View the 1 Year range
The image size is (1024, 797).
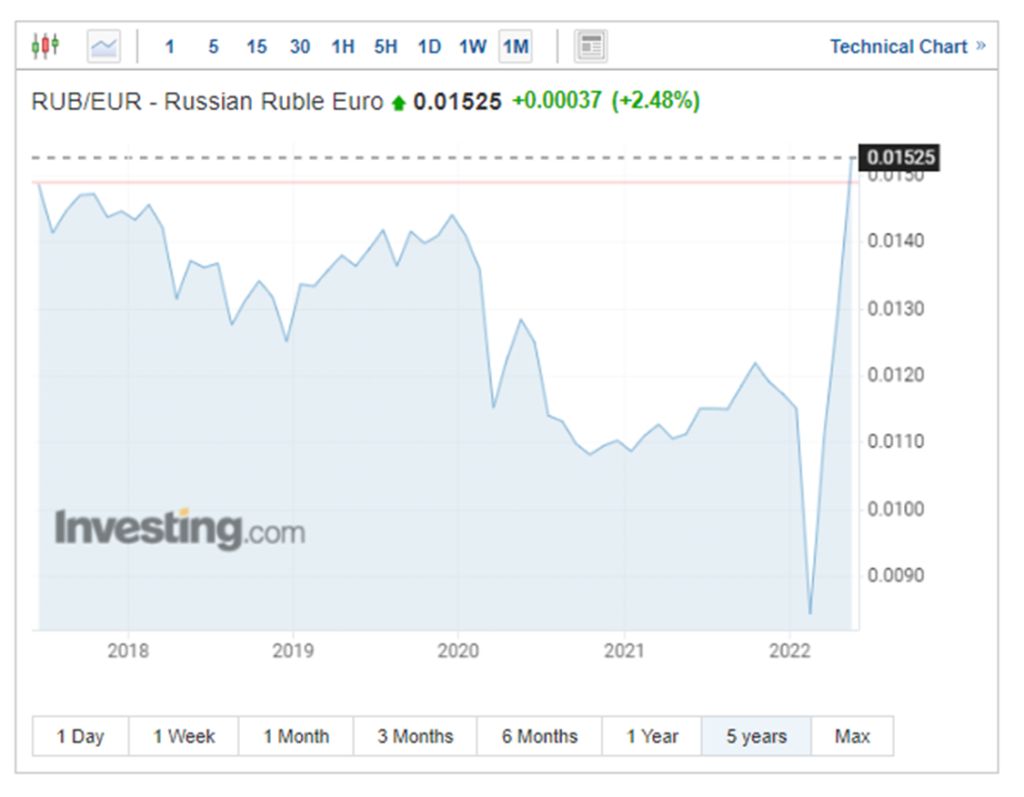click(x=652, y=737)
